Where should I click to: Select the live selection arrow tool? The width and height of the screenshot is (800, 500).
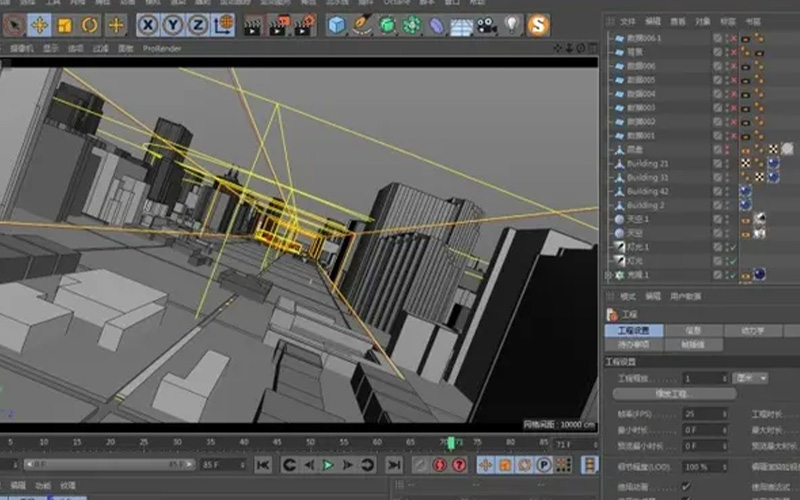(15, 24)
